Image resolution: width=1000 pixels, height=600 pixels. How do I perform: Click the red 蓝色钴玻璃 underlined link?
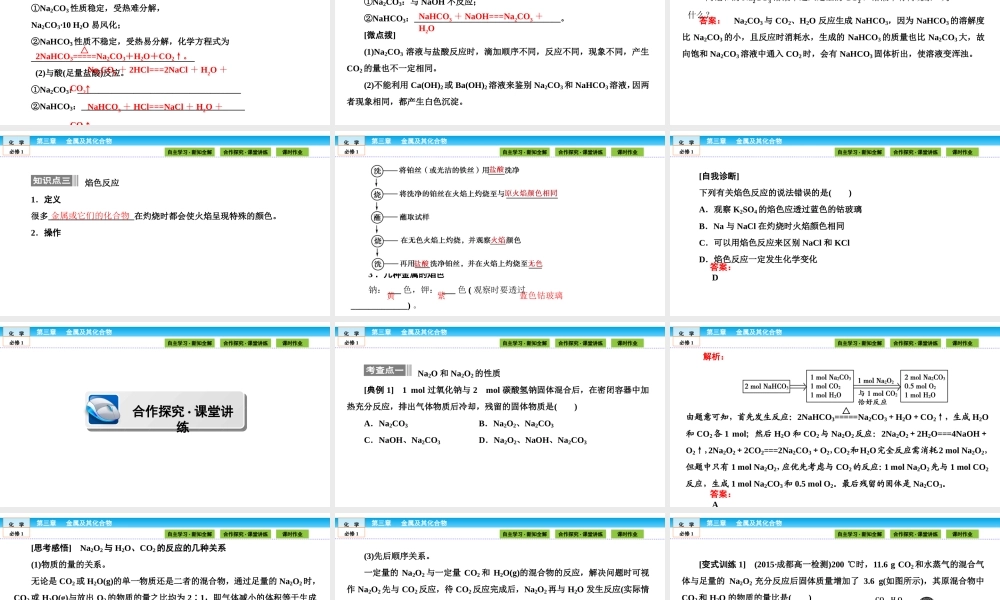point(541,296)
